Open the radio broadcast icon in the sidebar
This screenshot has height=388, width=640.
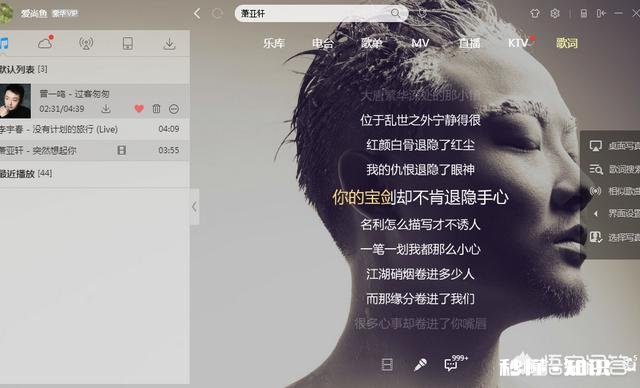coord(86,43)
